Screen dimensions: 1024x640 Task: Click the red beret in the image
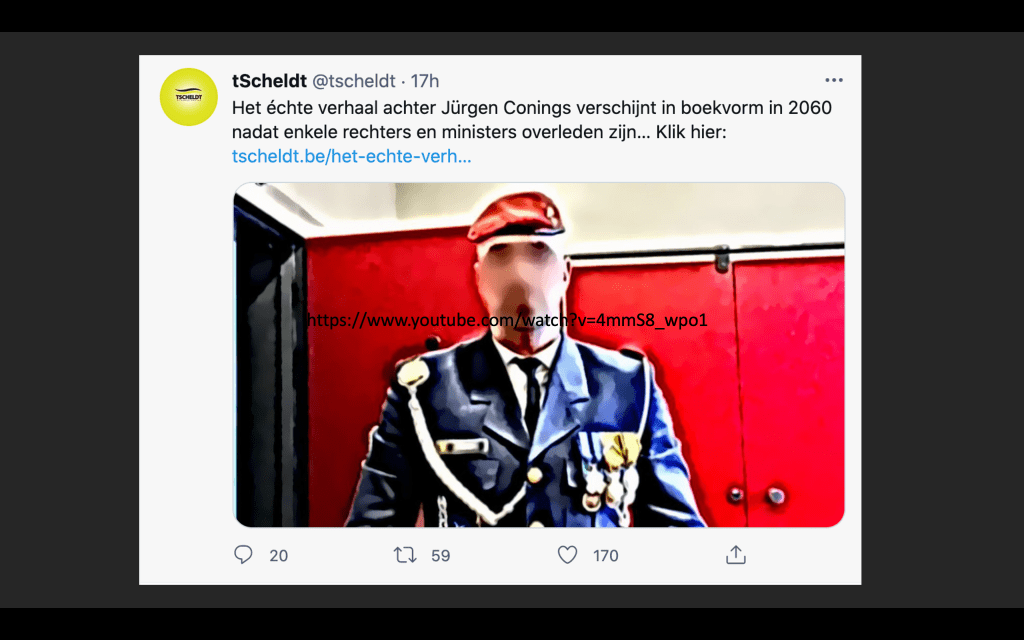tap(515, 216)
